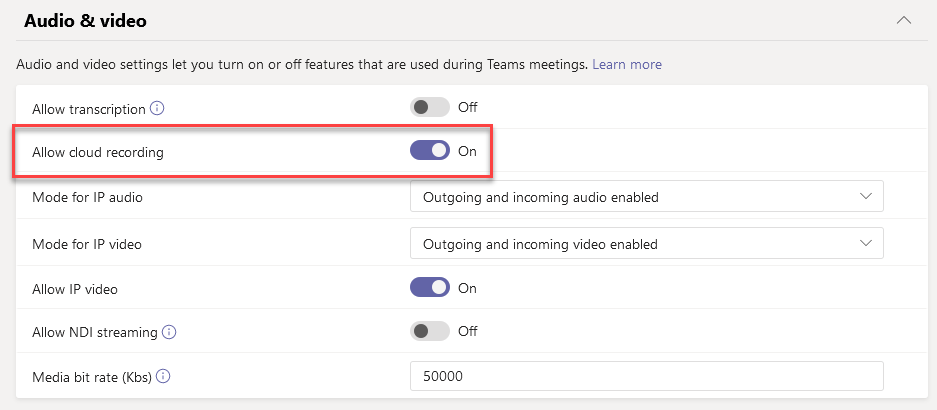Screen dimensions: 937x410
Task: Select the Allow cloud recording label text
Action: click(98, 153)
